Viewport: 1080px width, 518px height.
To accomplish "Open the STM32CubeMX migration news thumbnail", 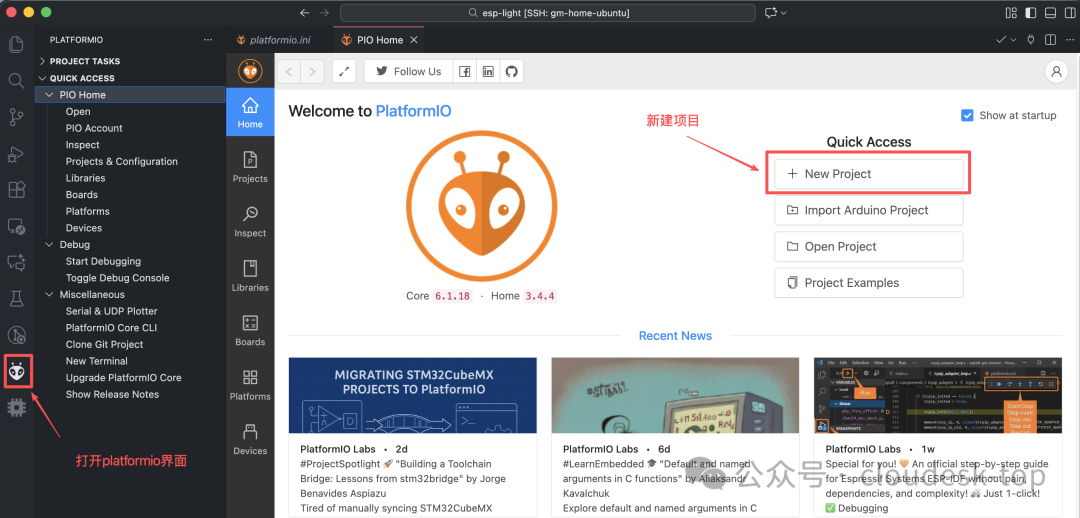I will click(413, 395).
